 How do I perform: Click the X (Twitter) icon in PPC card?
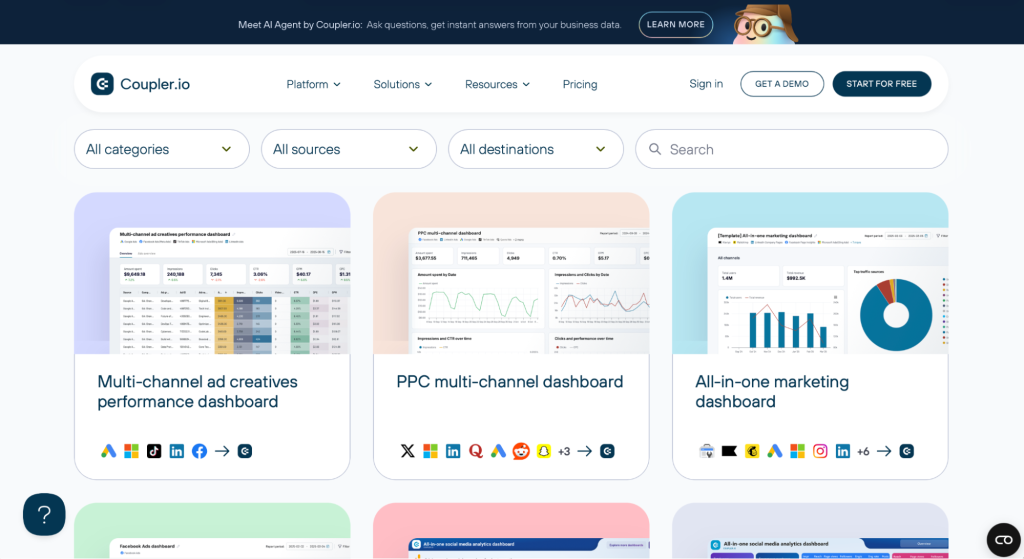click(x=407, y=451)
